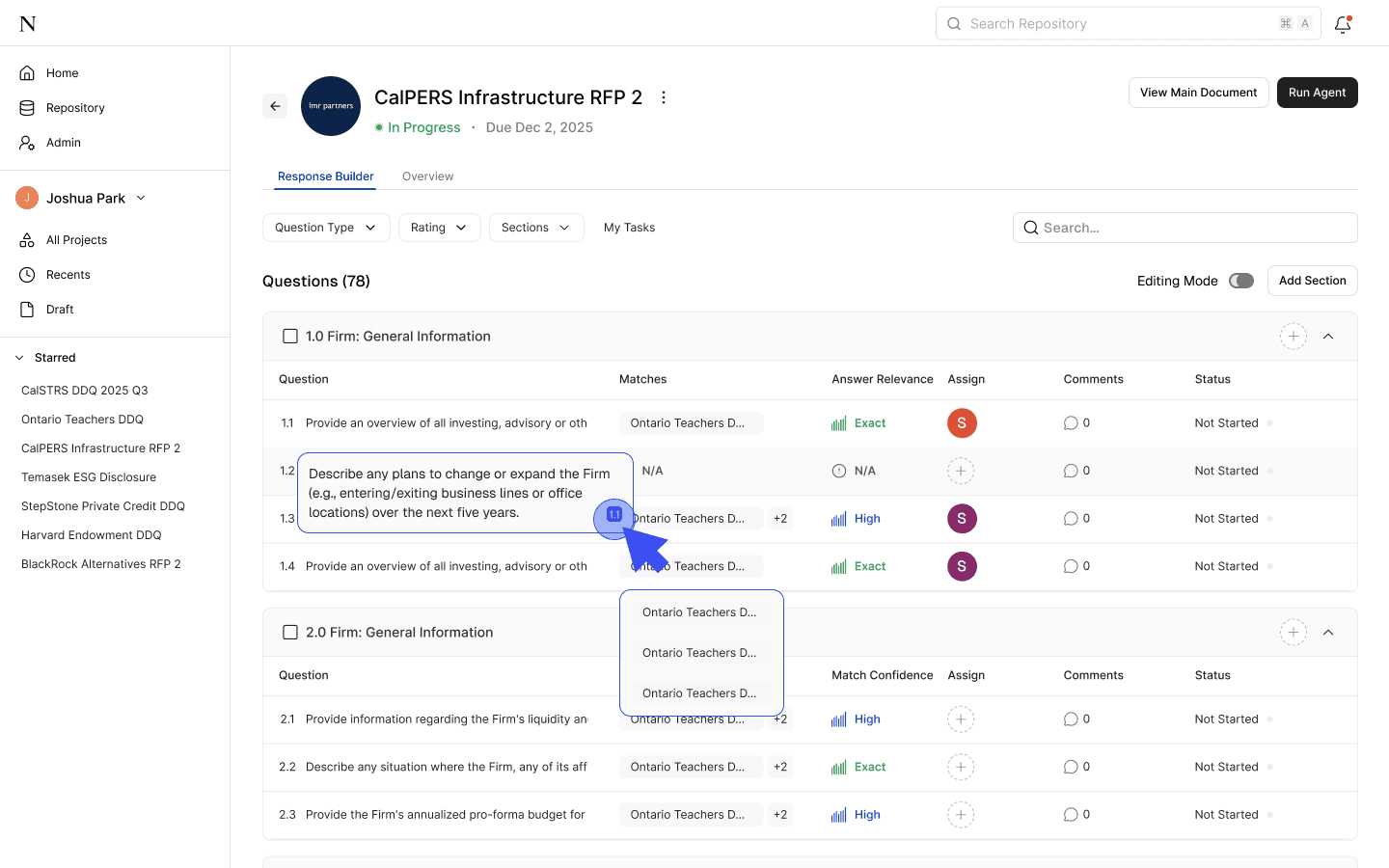Open comments on question 1.2

pyautogui.click(x=1076, y=471)
